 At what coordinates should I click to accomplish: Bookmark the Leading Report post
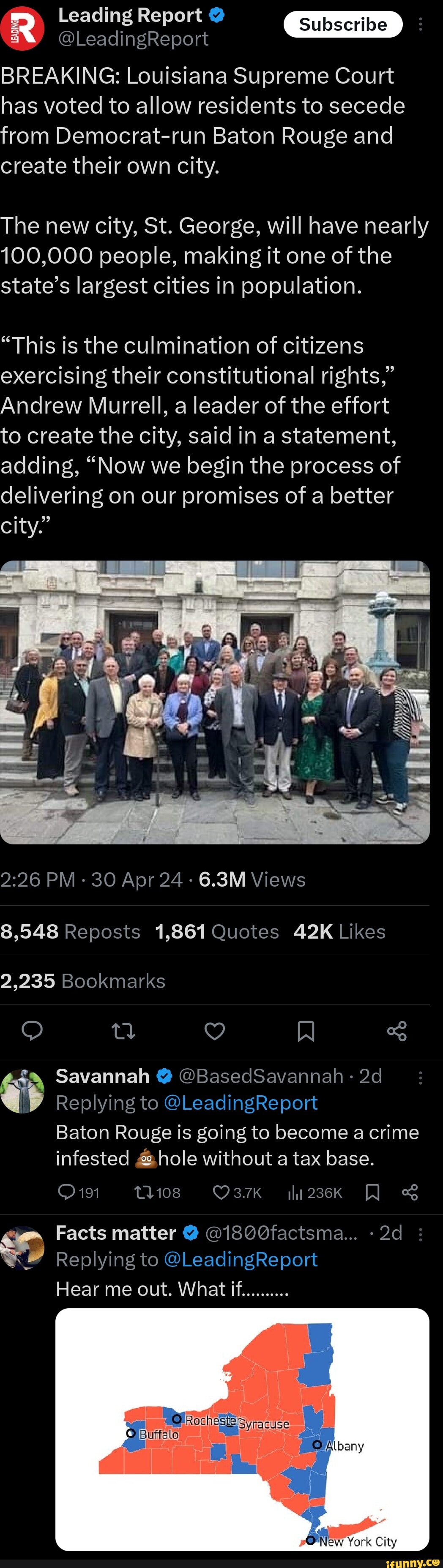[306, 1031]
